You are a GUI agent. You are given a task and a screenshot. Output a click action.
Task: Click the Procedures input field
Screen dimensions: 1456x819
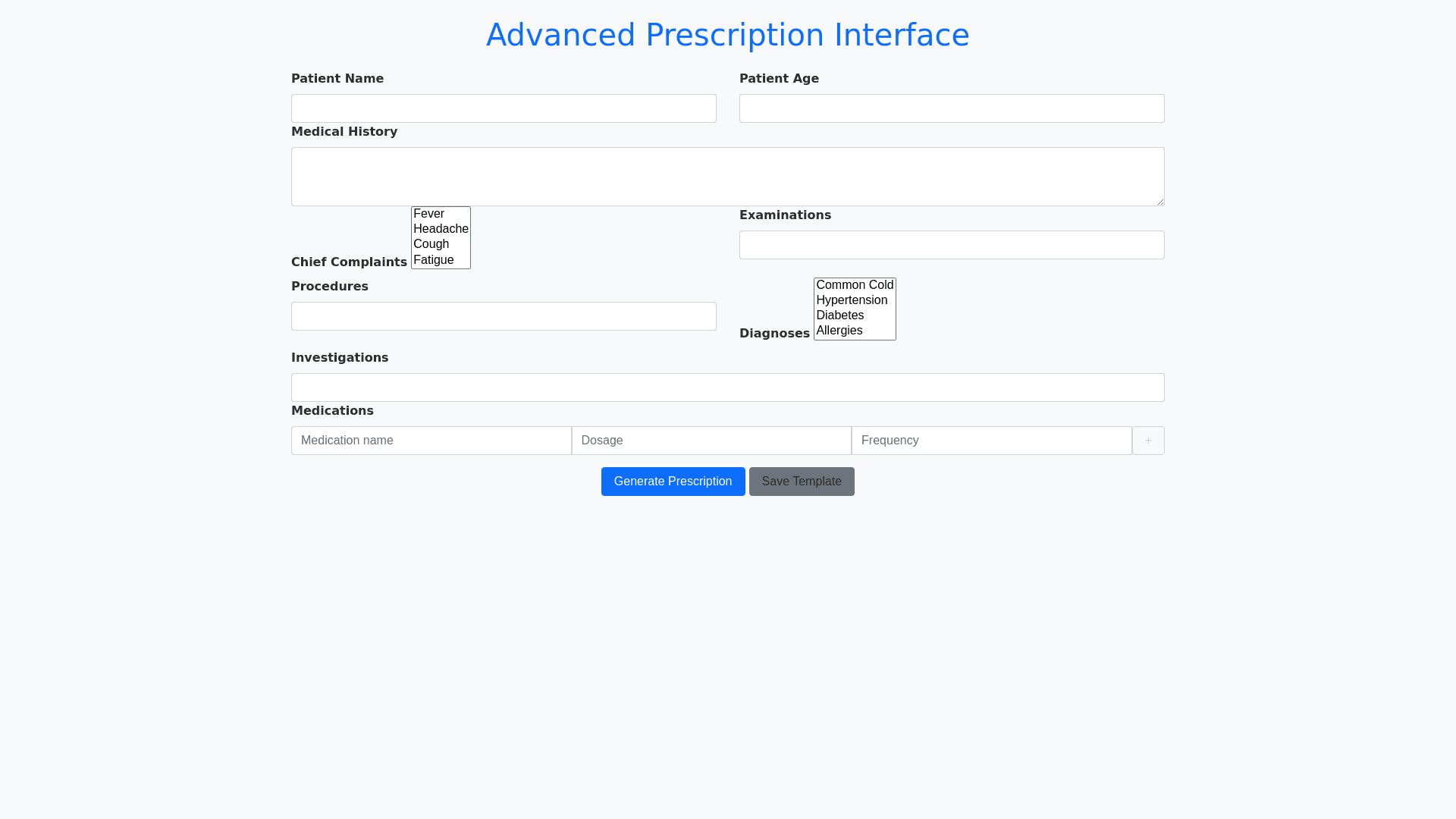[x=504, y=316]
